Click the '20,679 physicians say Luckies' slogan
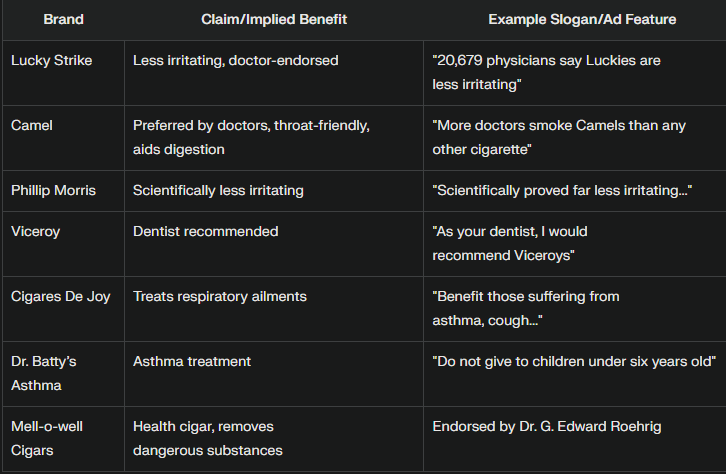Image resolution: width=726 pixels, height=474 pixels. pos(546,72)
